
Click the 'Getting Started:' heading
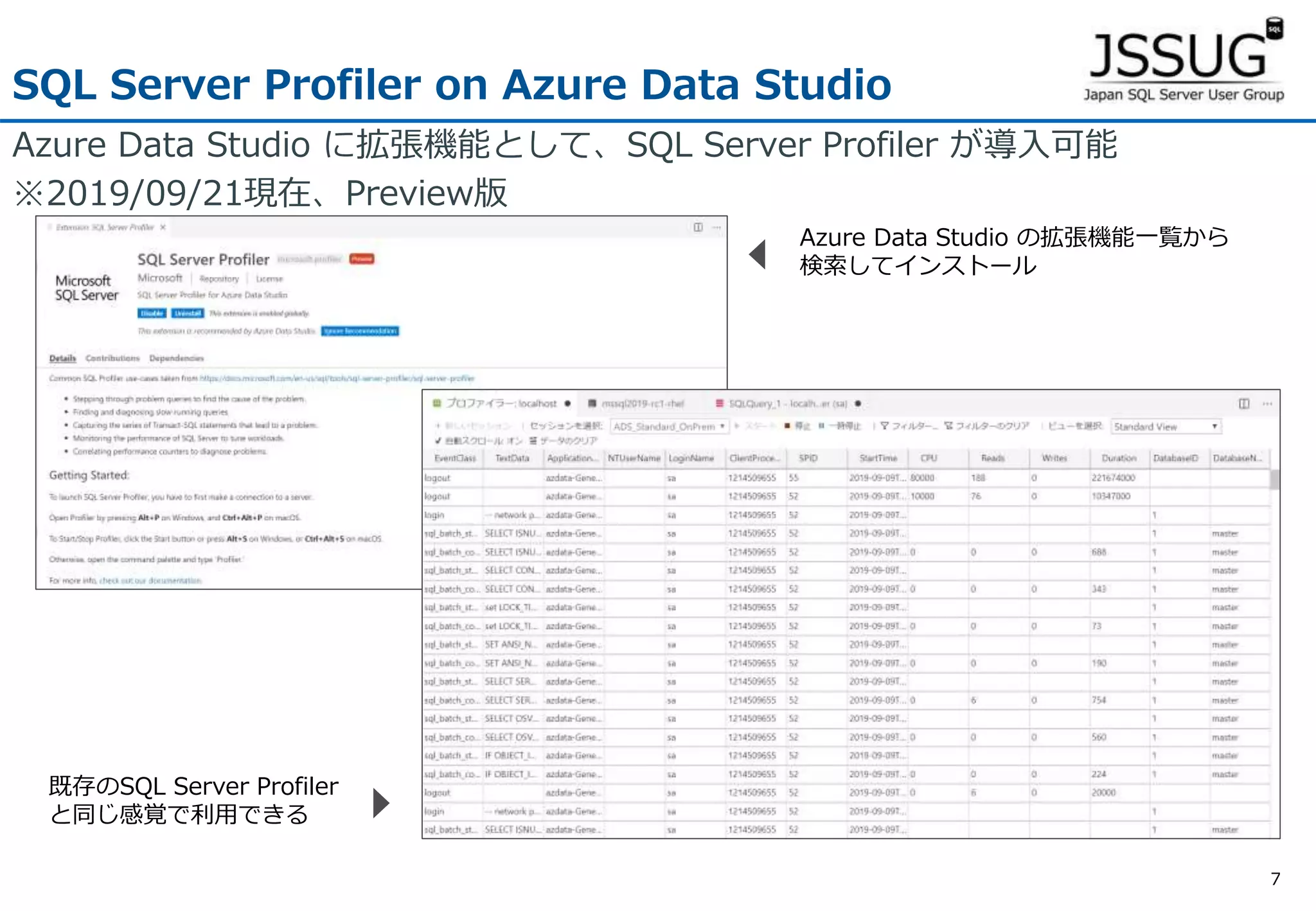pos(89,475)
